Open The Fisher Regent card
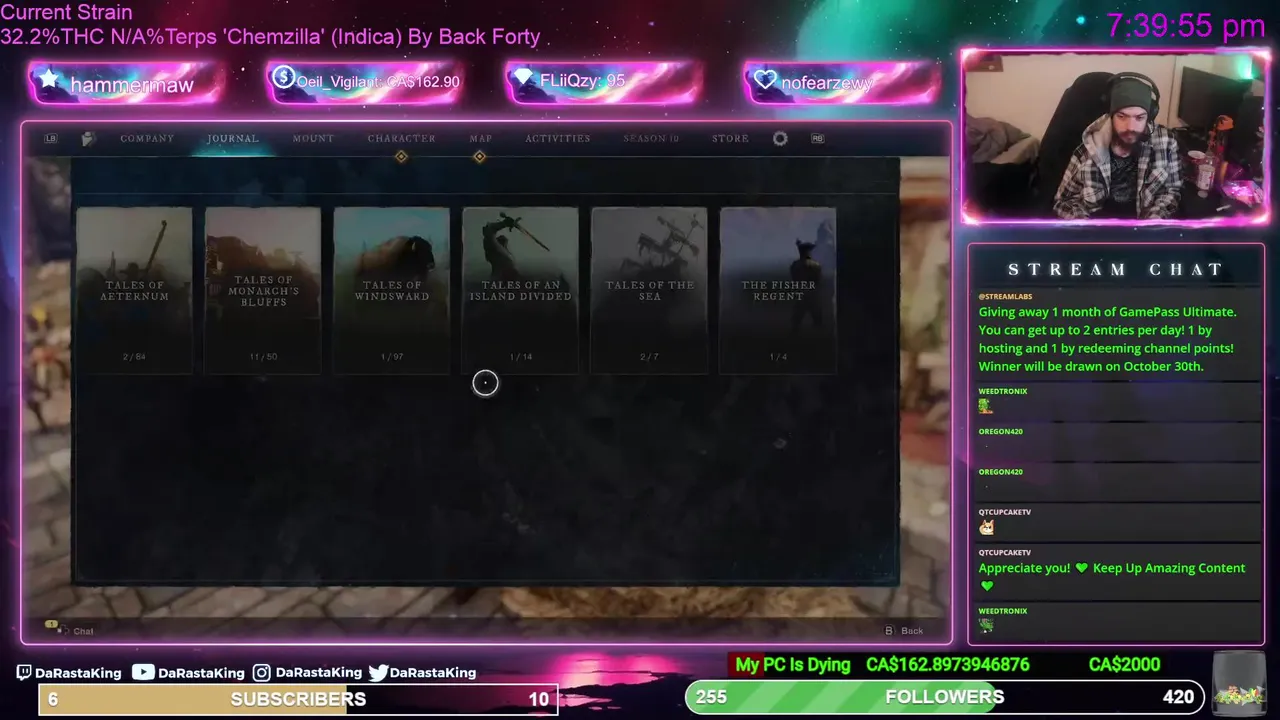Image resolution: width=1280 pixels, height=720 pixels. pos(778,290)
